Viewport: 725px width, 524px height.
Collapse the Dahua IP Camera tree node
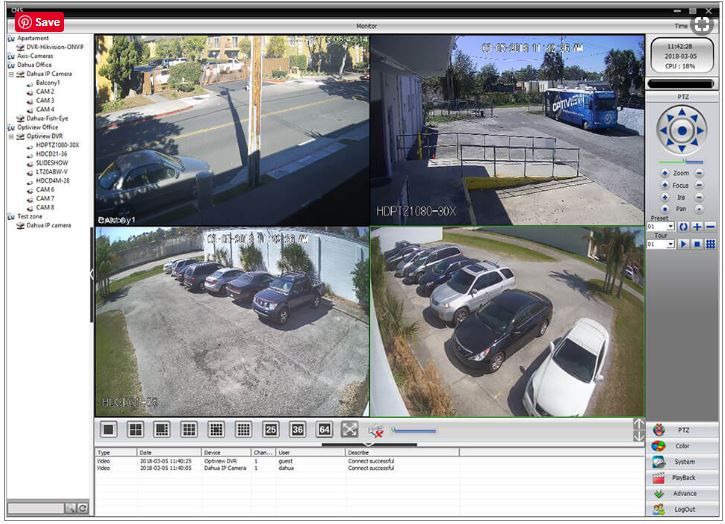point(11,74)
